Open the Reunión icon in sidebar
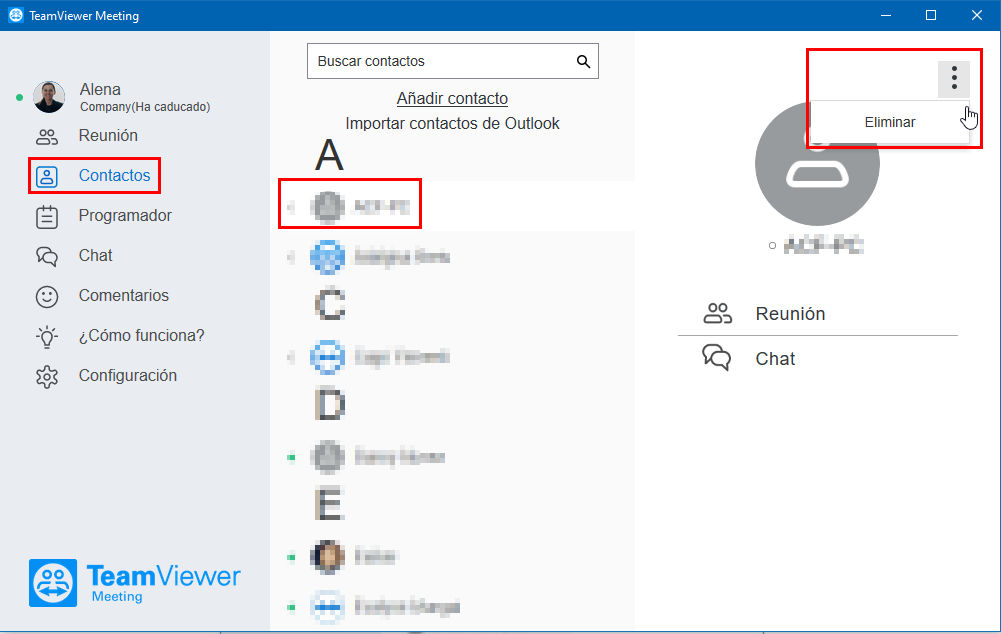1001x634 pixels. (x=47, y=136)
